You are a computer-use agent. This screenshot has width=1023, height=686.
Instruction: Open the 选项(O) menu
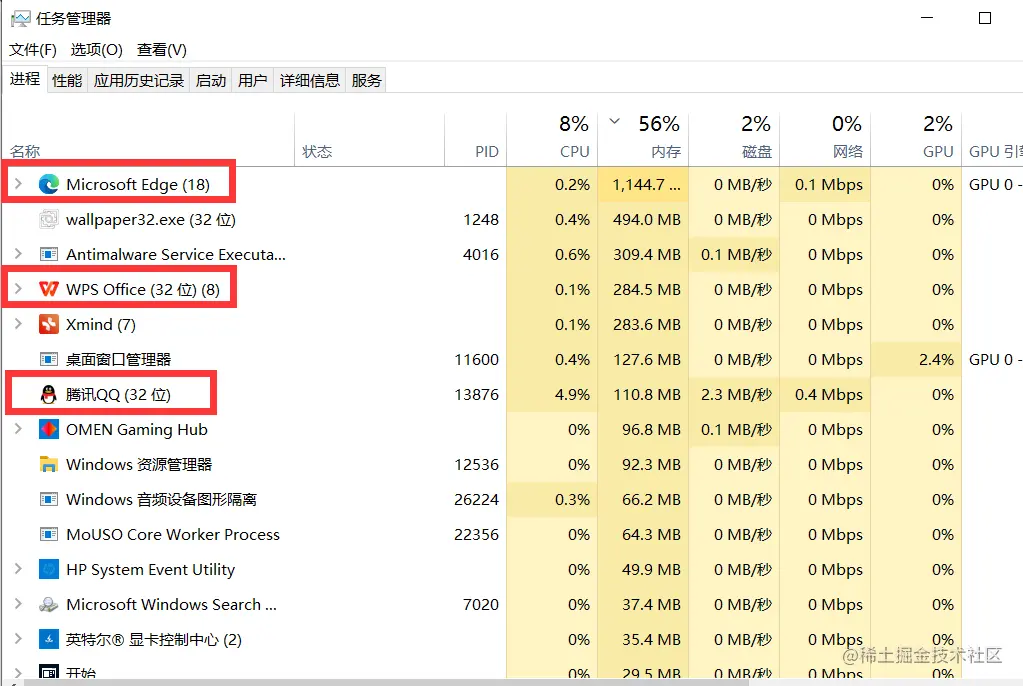97,50
